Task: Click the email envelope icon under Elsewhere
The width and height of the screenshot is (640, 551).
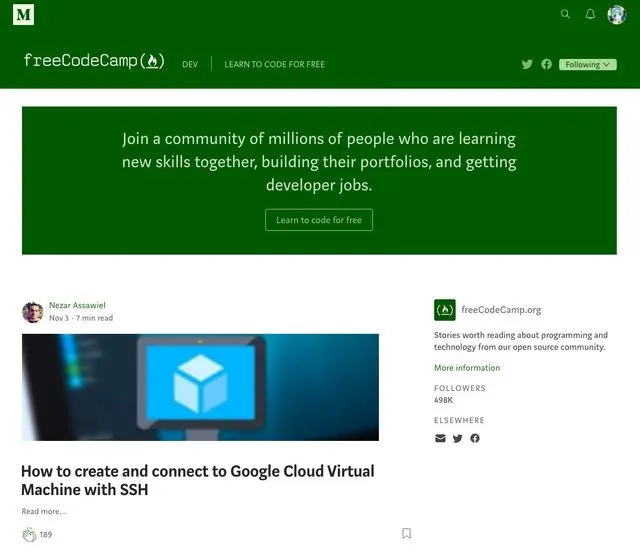Action: coord(440,438)
